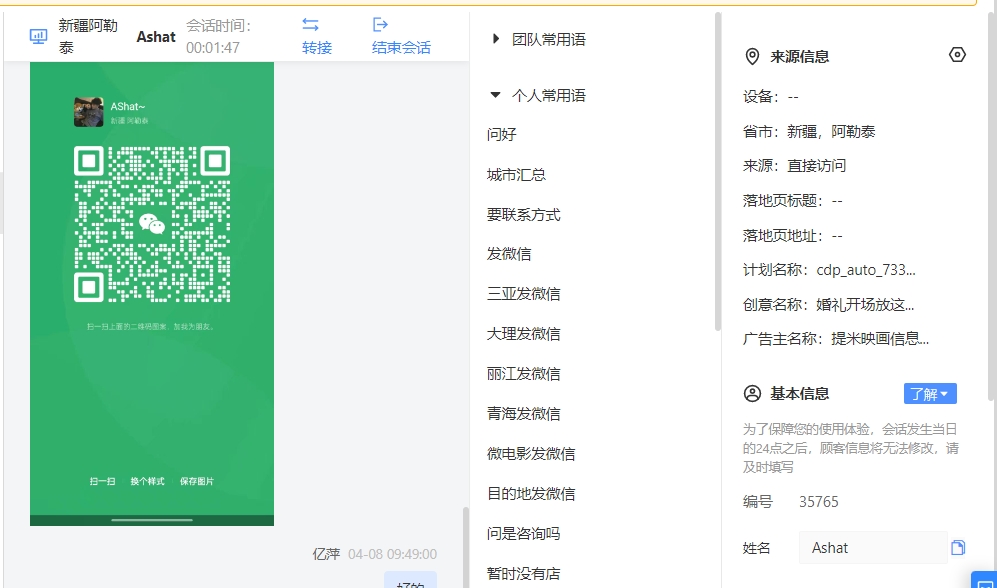Image resolution: width=997 pixels, height=588 pixels.
Task: Click the agent name 亿萍
Action: pyautogui.click(x=326, y=554)
